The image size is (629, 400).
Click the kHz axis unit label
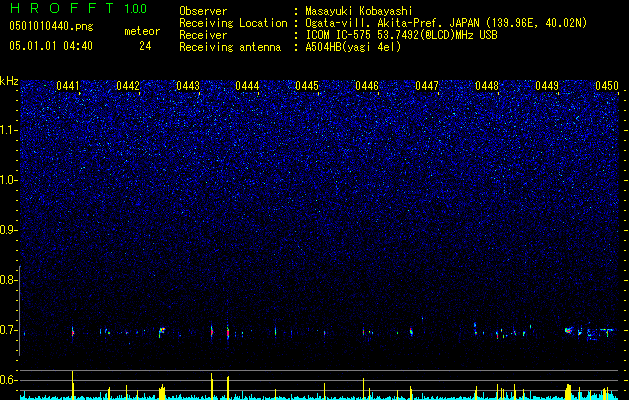[9, 81]
